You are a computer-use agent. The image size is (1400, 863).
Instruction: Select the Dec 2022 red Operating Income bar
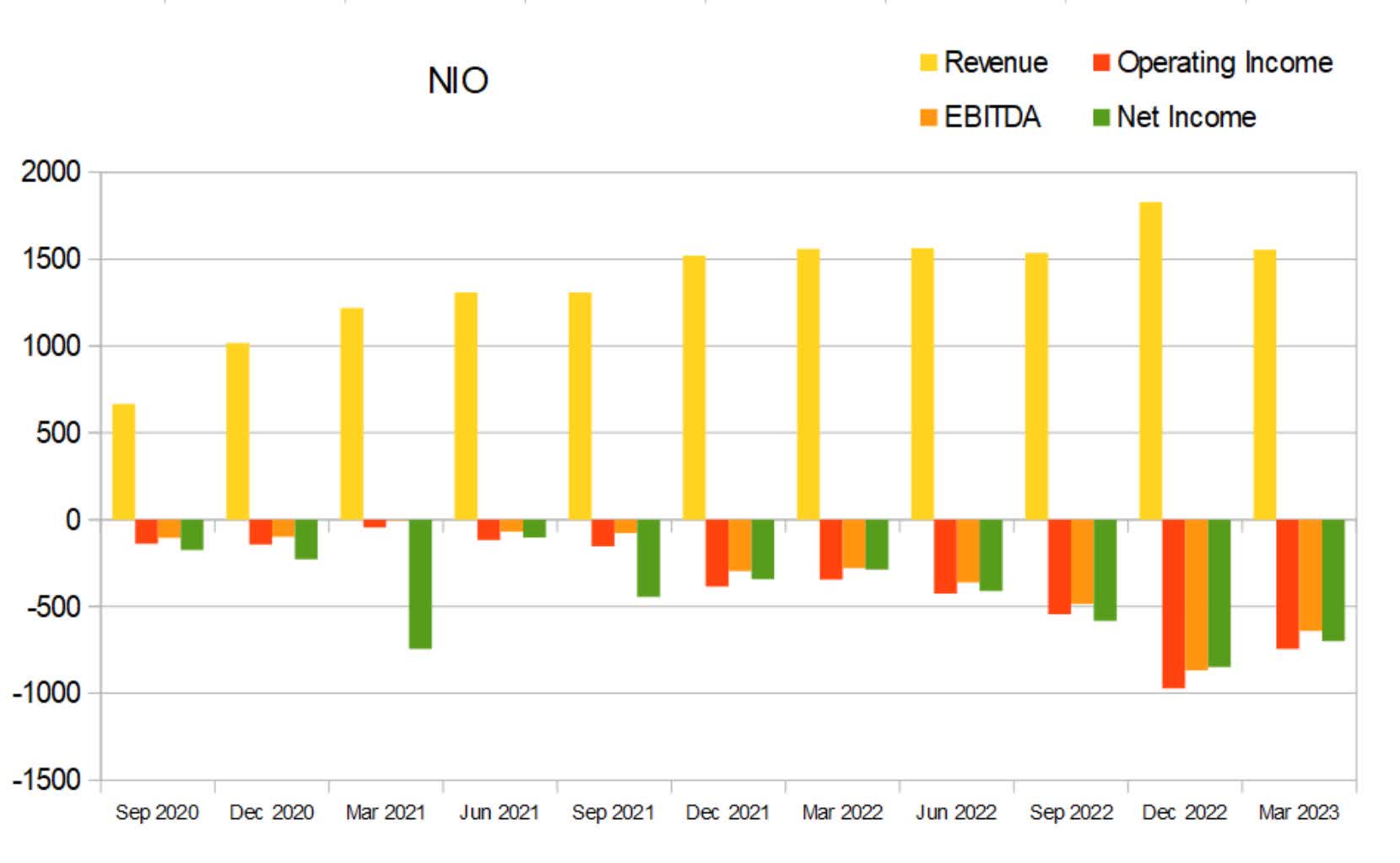coord(1174,604)
